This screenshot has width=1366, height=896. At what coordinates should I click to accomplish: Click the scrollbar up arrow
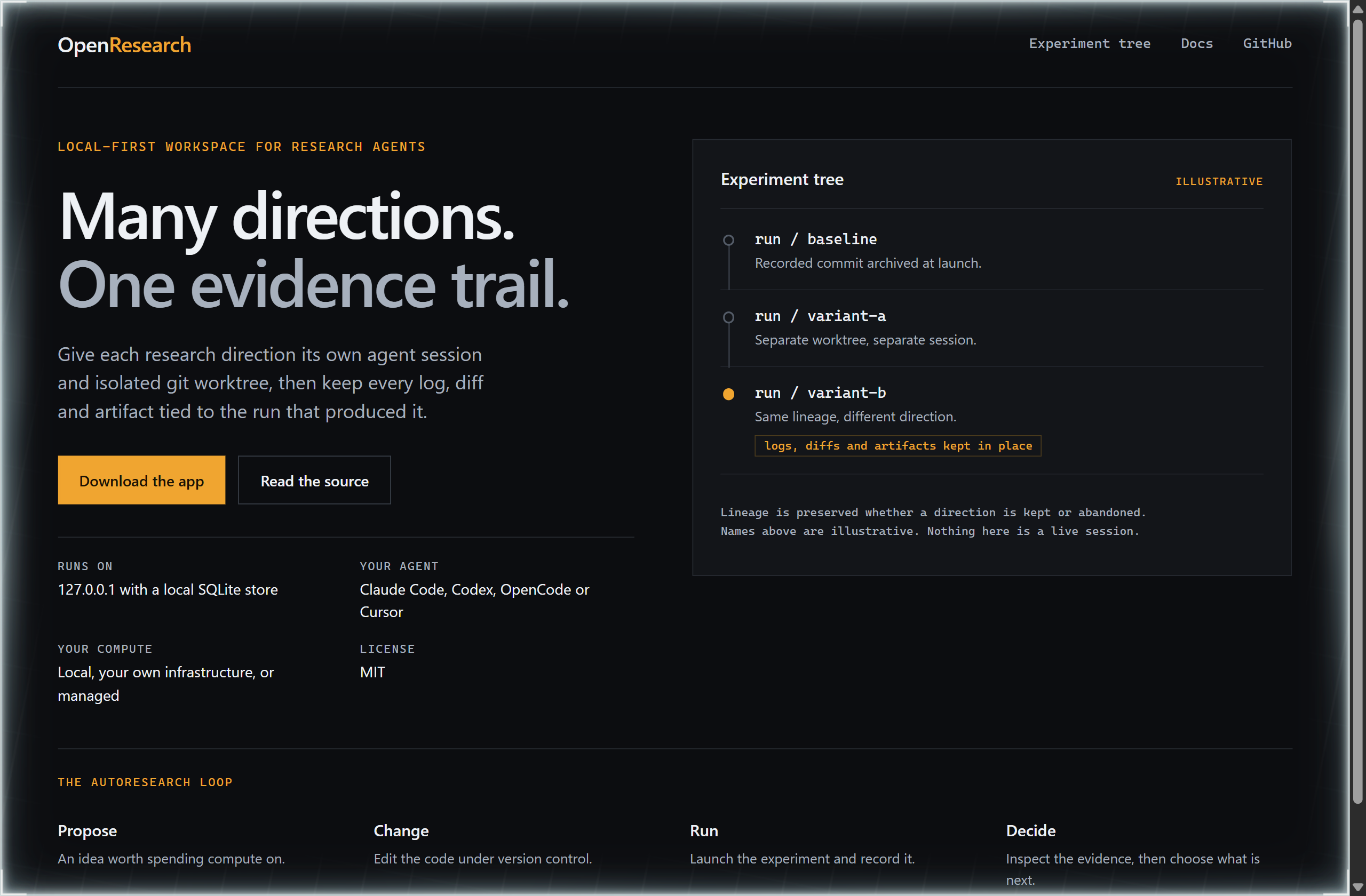pos(1357,10)
